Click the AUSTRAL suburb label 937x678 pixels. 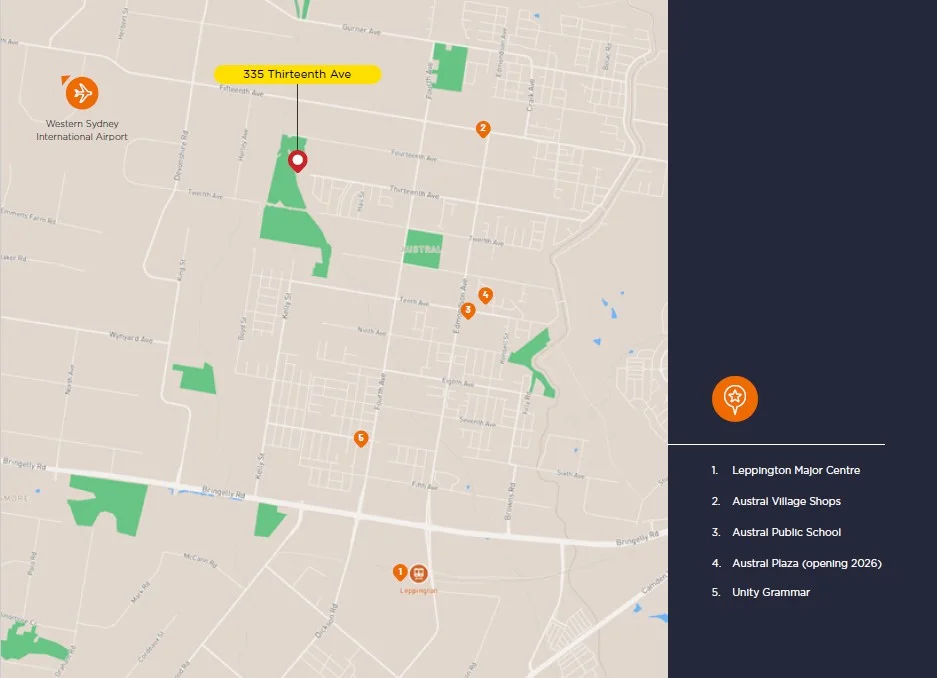(x=423, y=248)
